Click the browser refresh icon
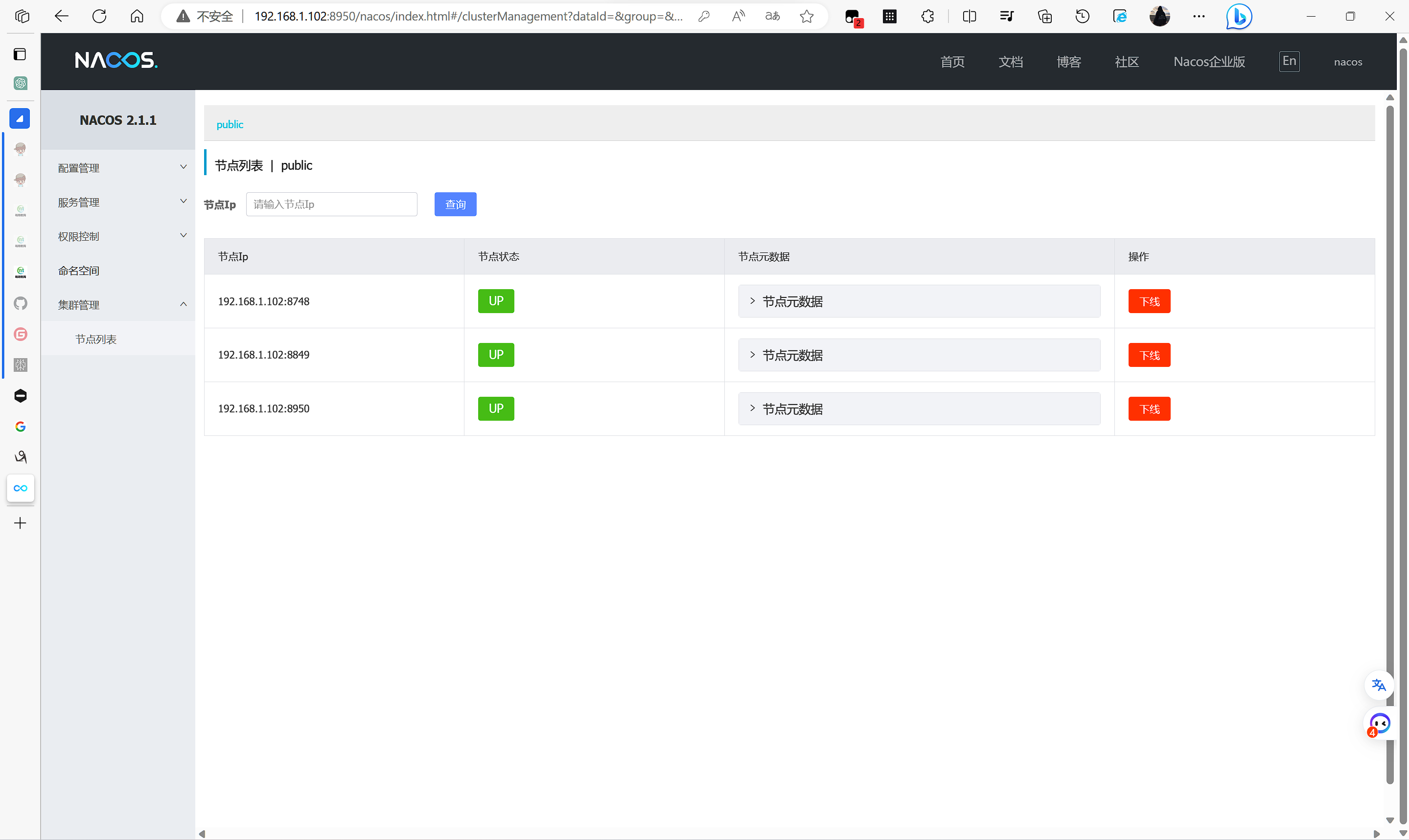The image size is (1409, 840). (x=99, y=17)
